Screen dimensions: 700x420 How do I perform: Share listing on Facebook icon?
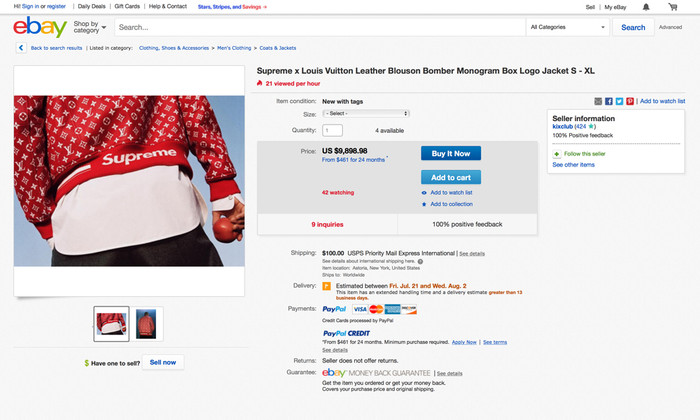point(609,101)
